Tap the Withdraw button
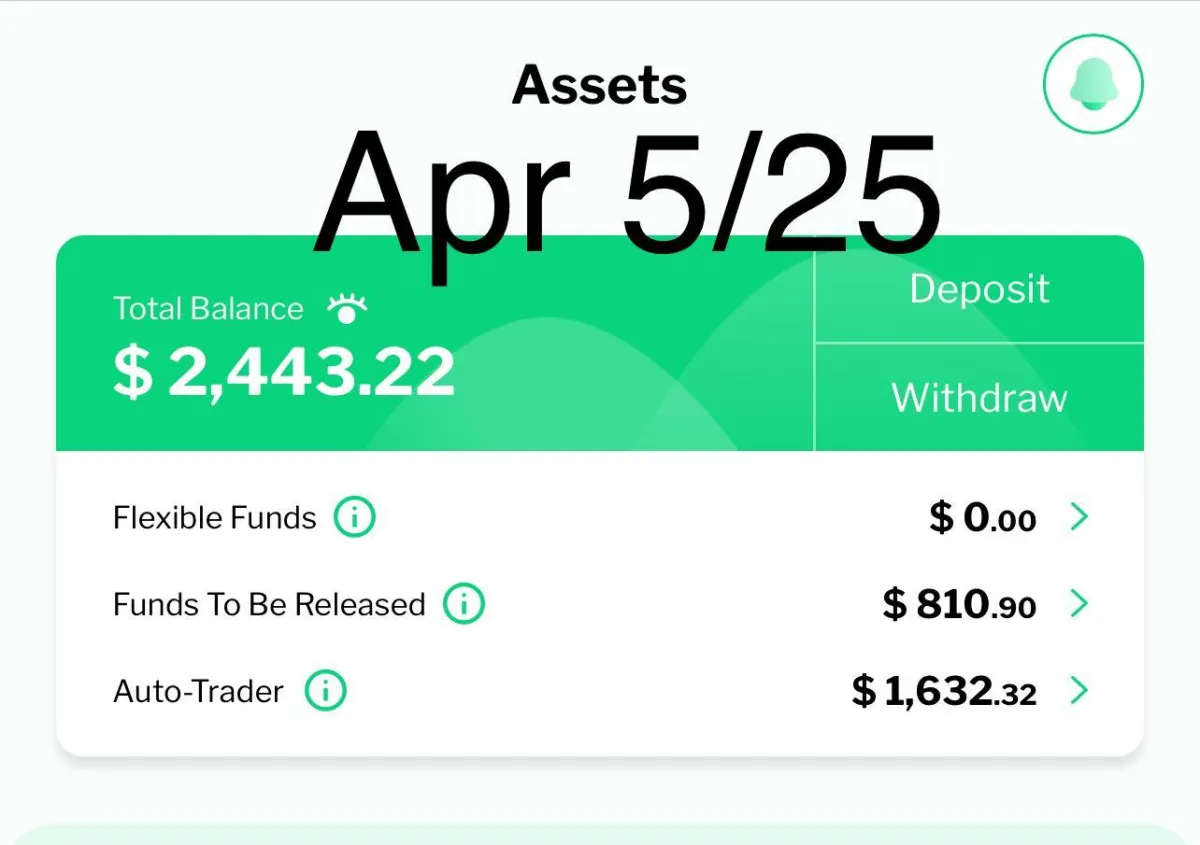Screen dimensions: 1200x845 pyautogui.click(x=979, y=398)
